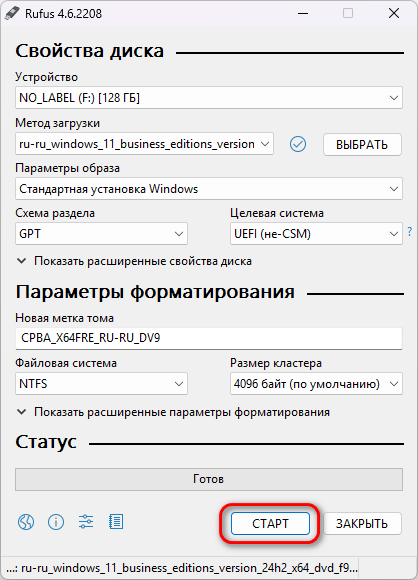Screen dimensions: 418x580
Task: Open the Размер кластера dropdown
Action: 316,384
